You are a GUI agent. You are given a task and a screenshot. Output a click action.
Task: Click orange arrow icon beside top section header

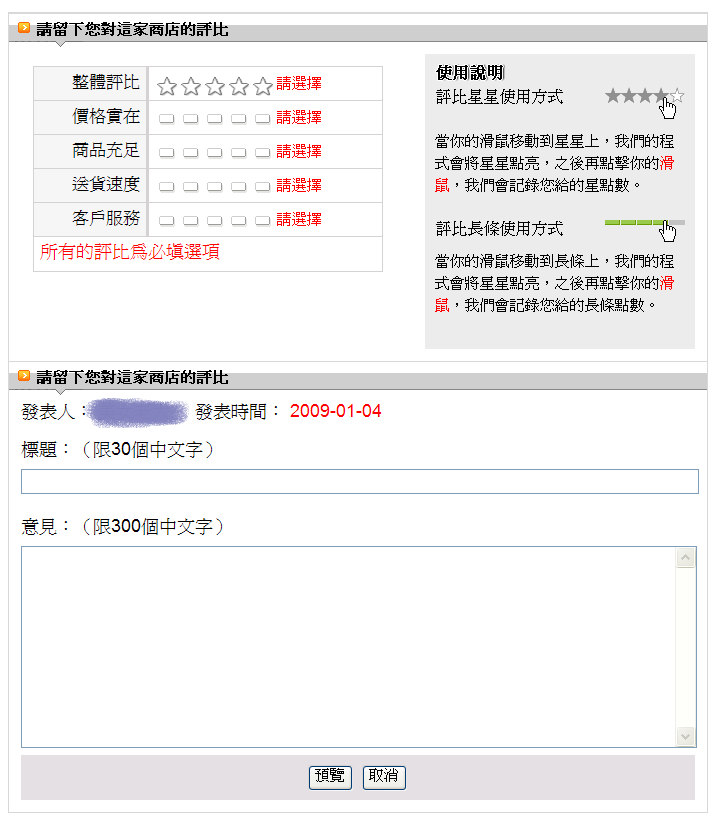(24, 29)
